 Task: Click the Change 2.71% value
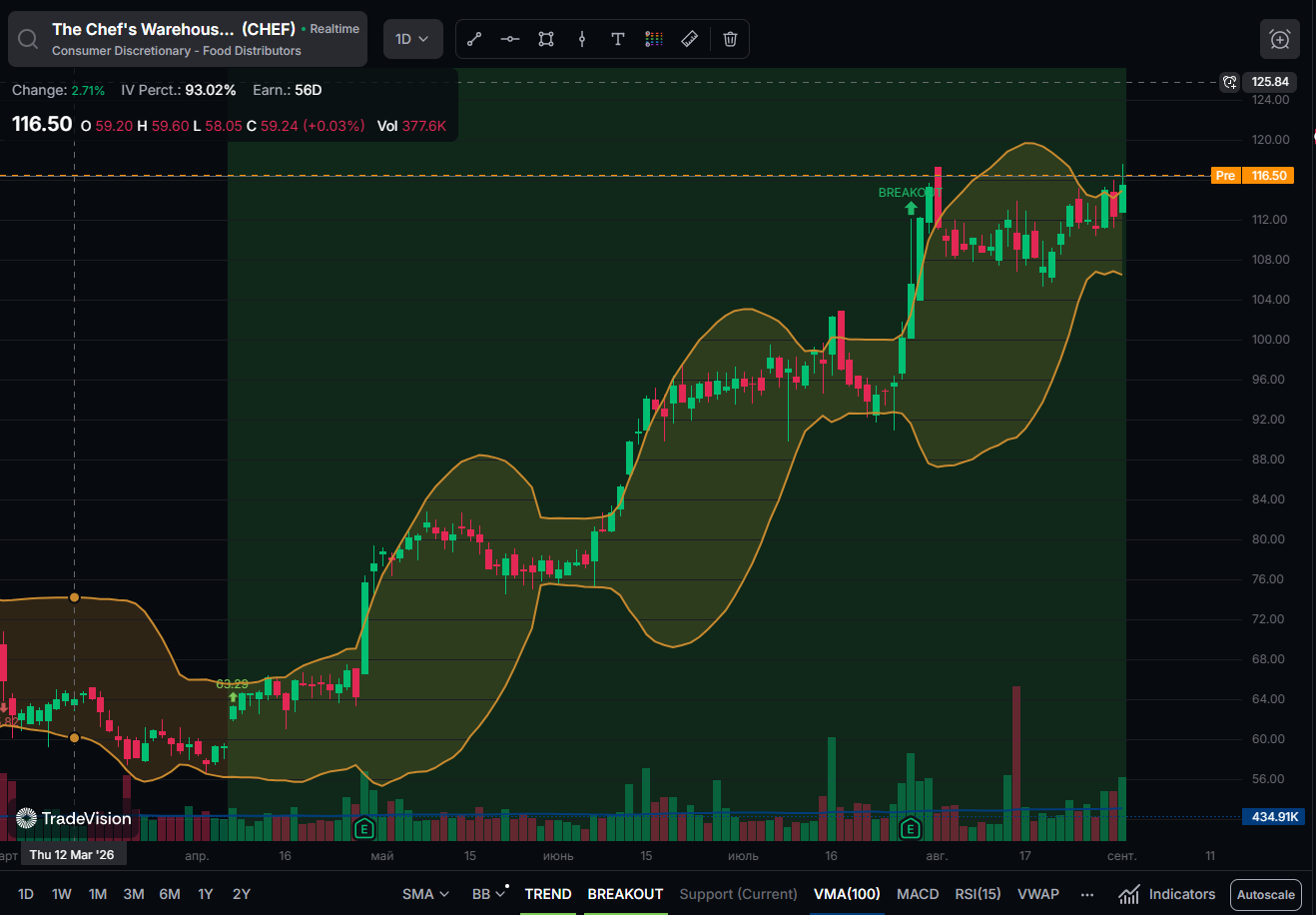tap(88, 90)
